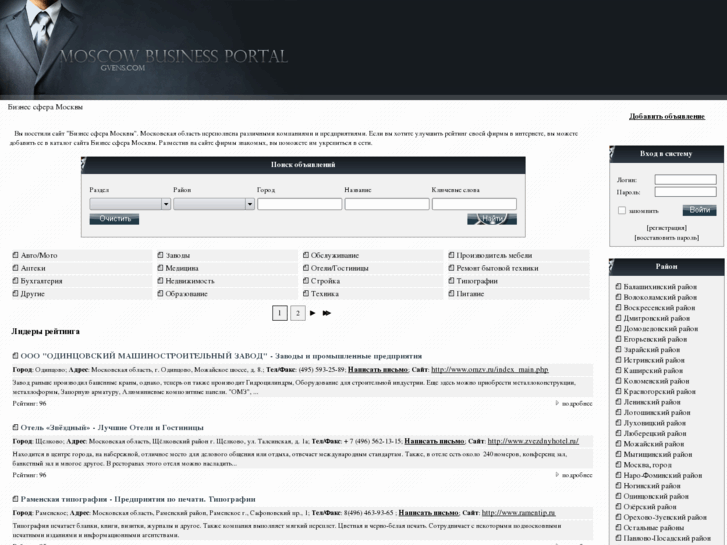The width and height of the screenshot is (727, 545).
Task: Click the icon next to Образование category
Action: [x=160, y=294]
